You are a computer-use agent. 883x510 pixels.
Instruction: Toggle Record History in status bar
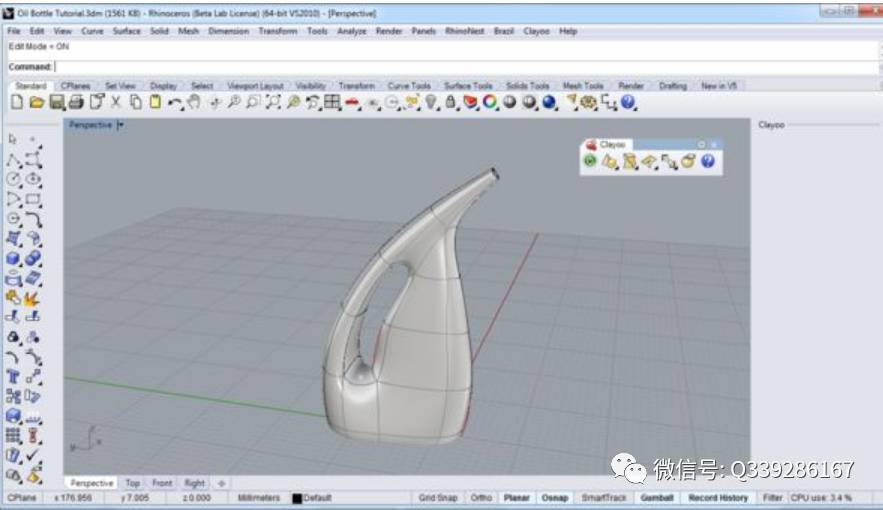pyautogui.click(x=718, y=498)
